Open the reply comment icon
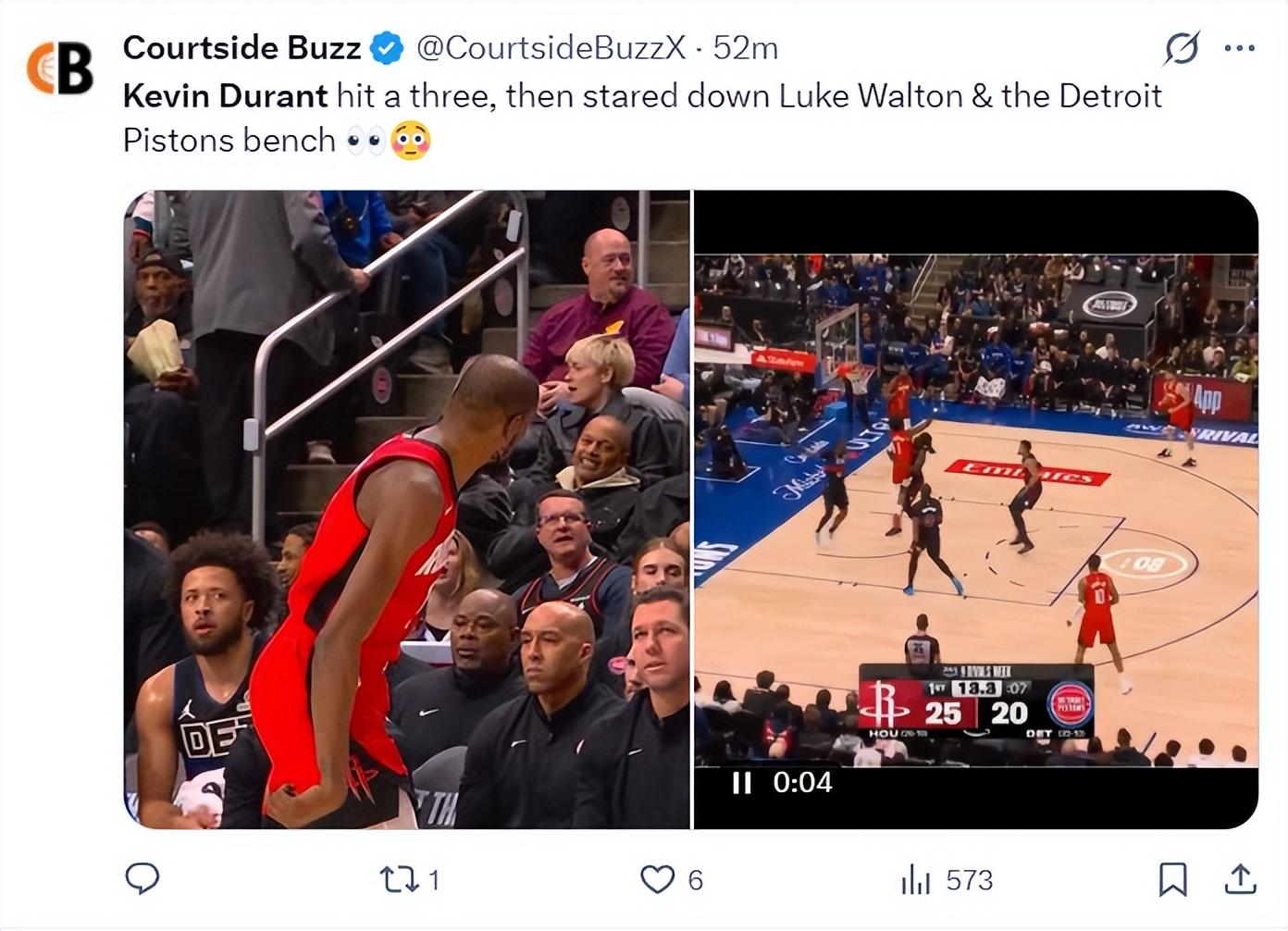This screenshot has height=931, width=1288. point(142,878)
